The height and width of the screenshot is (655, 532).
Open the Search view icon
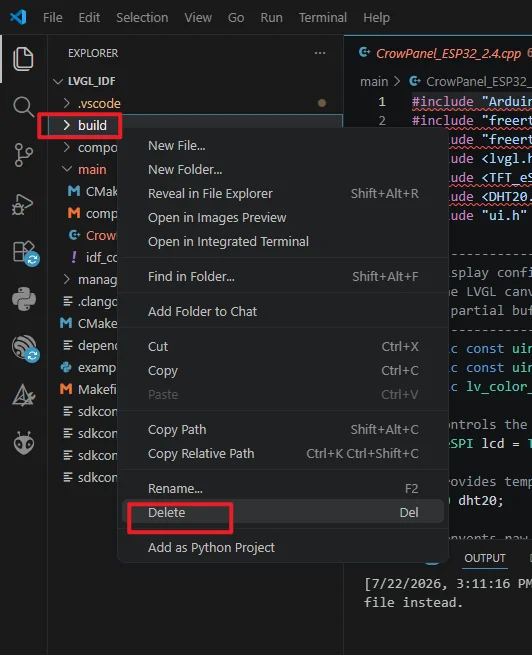(x=23, y=107)
